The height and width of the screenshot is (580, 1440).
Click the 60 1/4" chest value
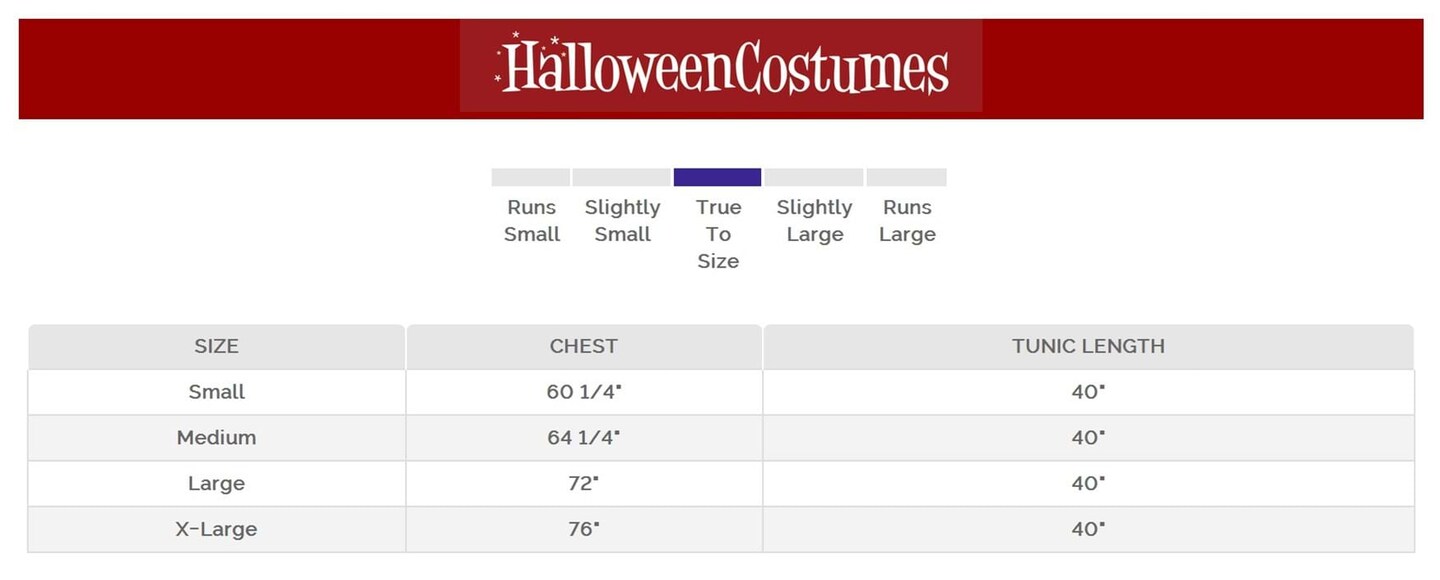tap(584, 392)
